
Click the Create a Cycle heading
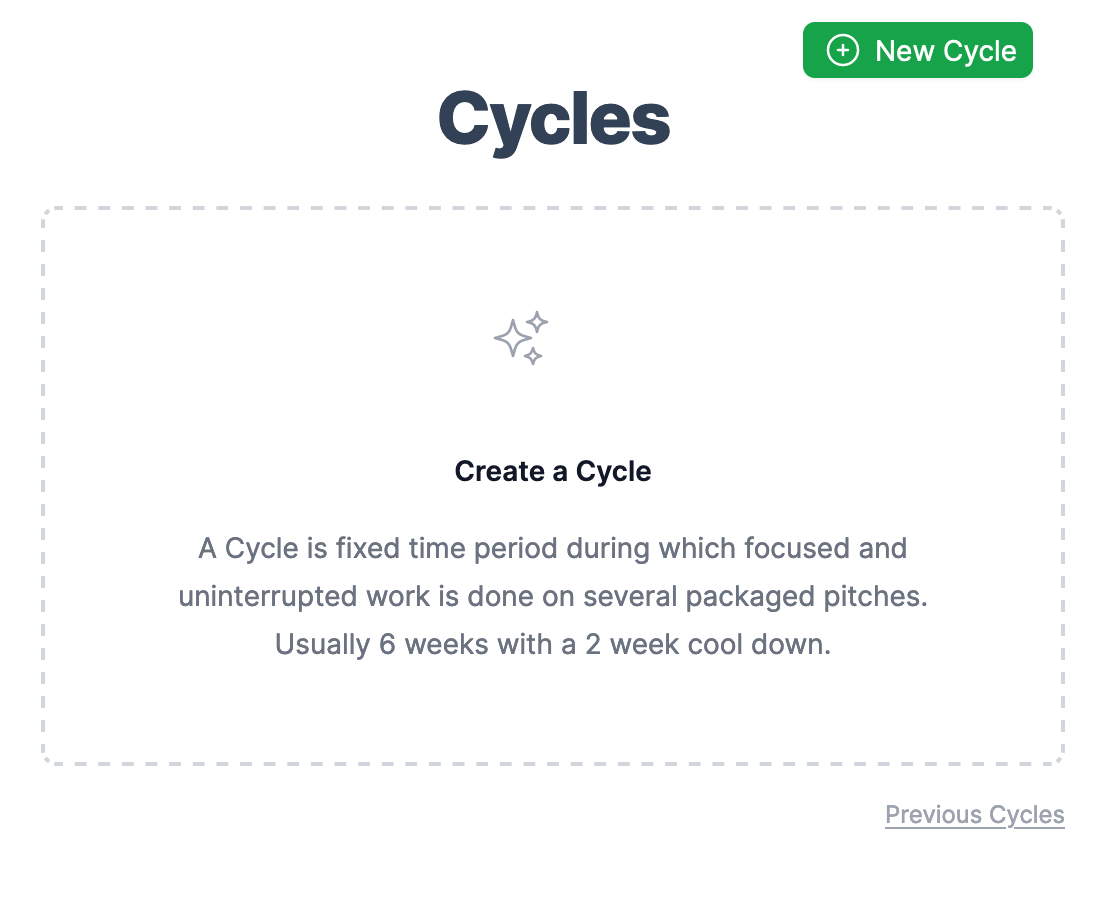click(x=553, y=471)
